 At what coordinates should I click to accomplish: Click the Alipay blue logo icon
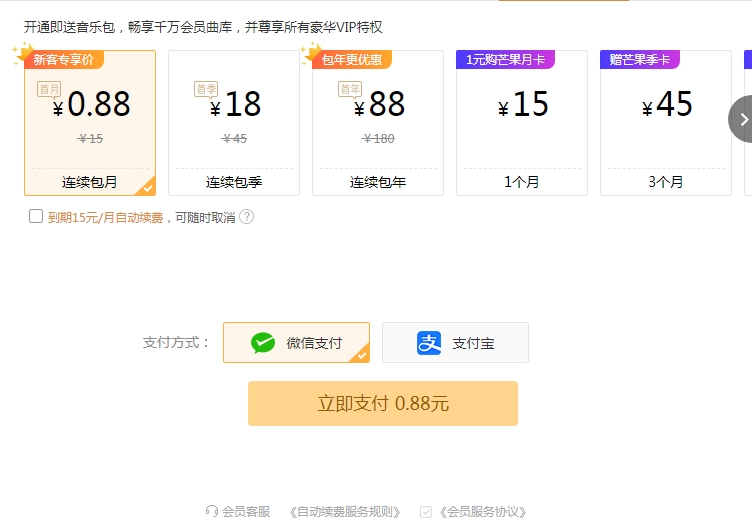click(429, 343)
